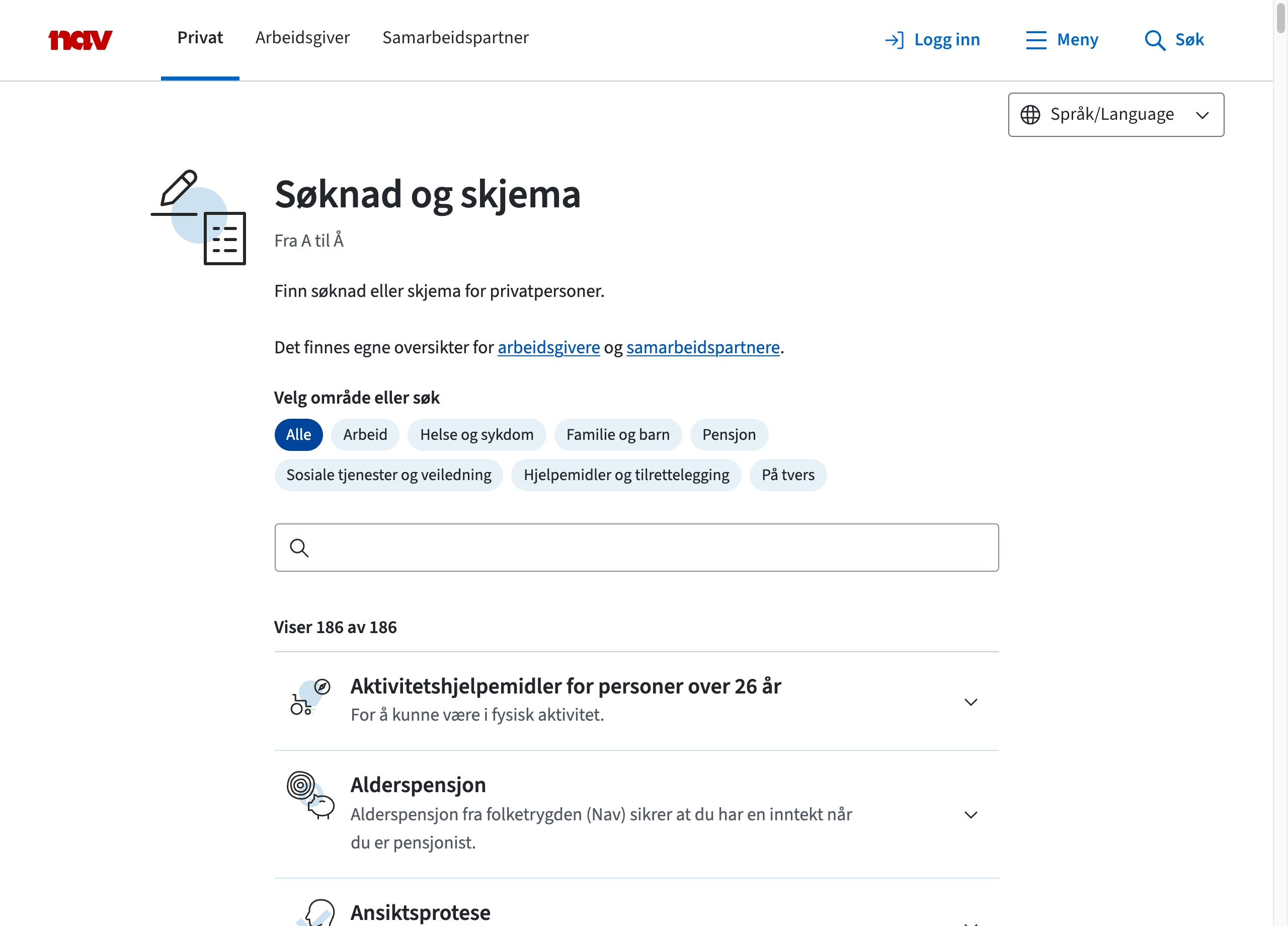
Task: Click the Alderspensjon piggy bank icon
Action: click(x=310, y=795)
